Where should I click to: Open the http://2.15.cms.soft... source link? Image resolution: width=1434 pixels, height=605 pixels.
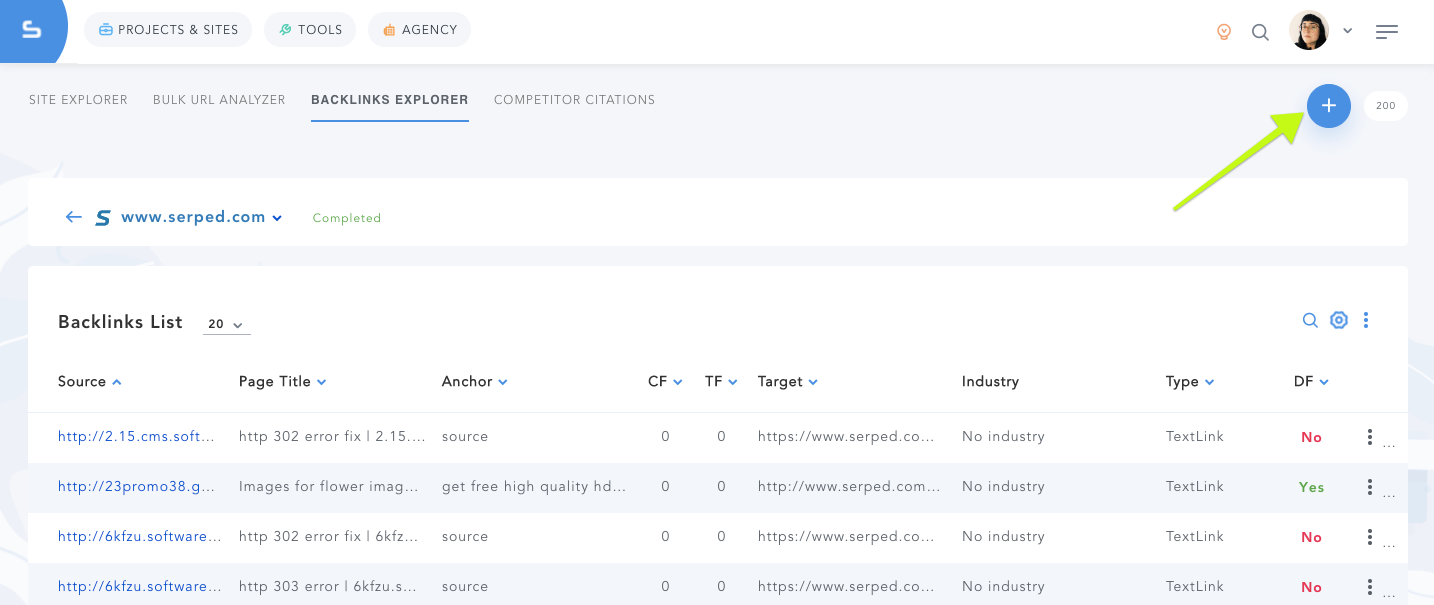coord(136,437)
